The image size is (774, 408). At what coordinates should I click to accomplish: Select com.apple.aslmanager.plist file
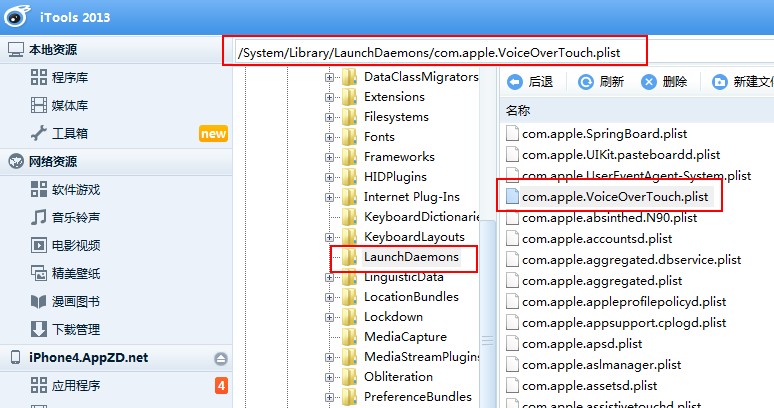click(x=601, y=365)
